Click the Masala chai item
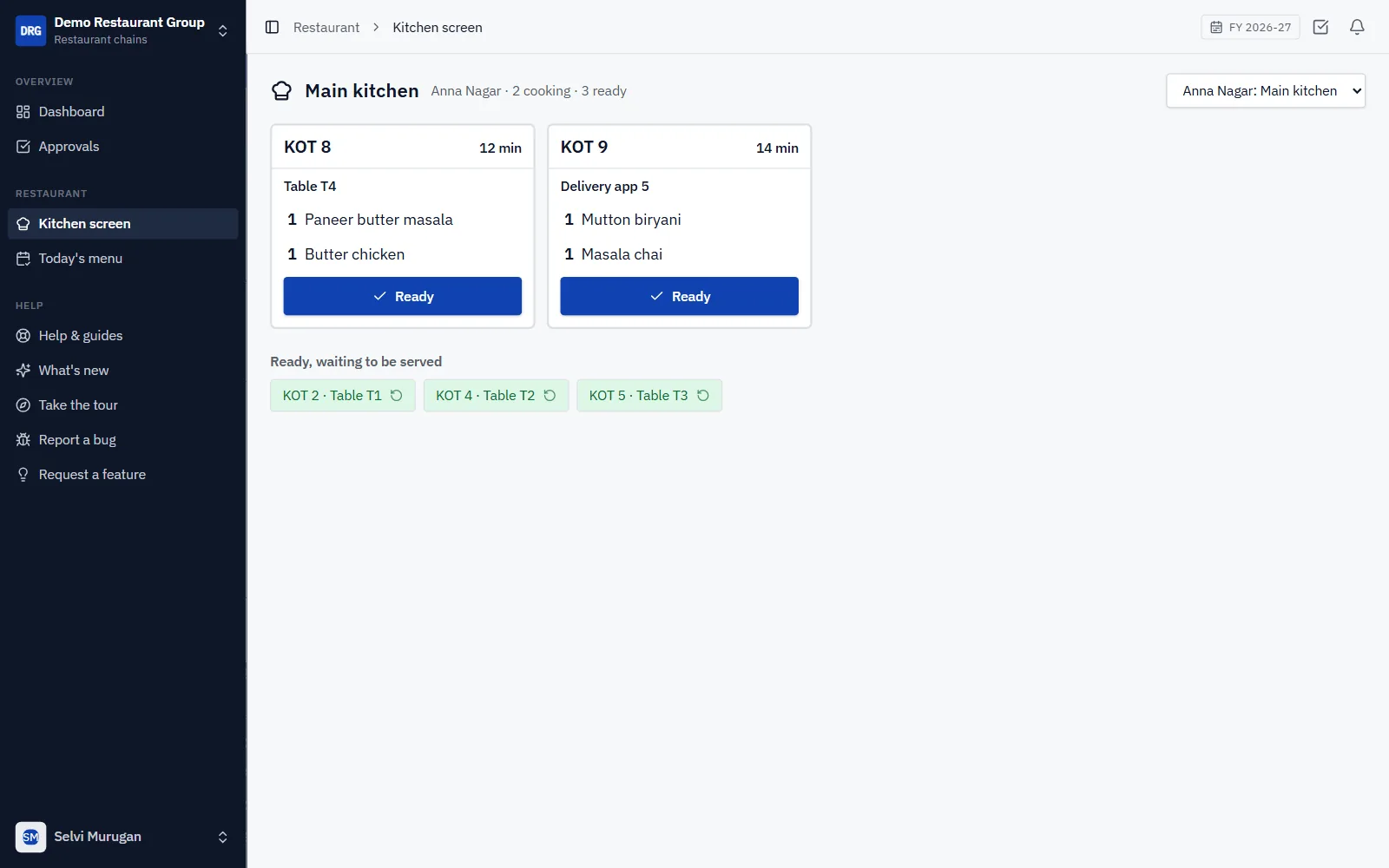The image size is (1389, 868). tap(622, 254)
